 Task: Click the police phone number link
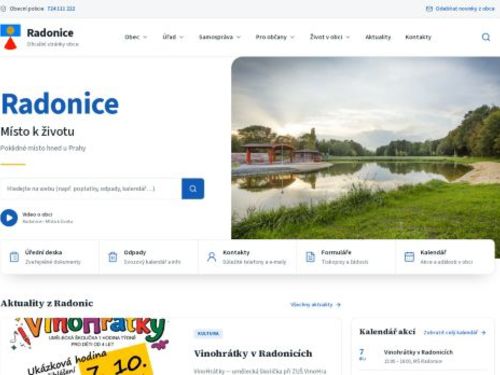[61, 9]
